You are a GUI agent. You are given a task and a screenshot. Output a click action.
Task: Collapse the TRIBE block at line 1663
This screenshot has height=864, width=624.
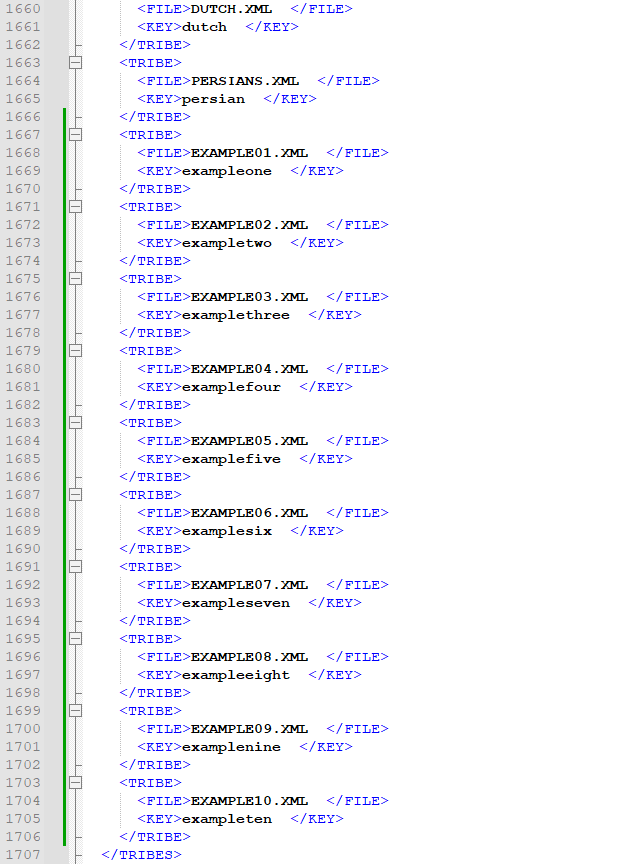point(76,63)
